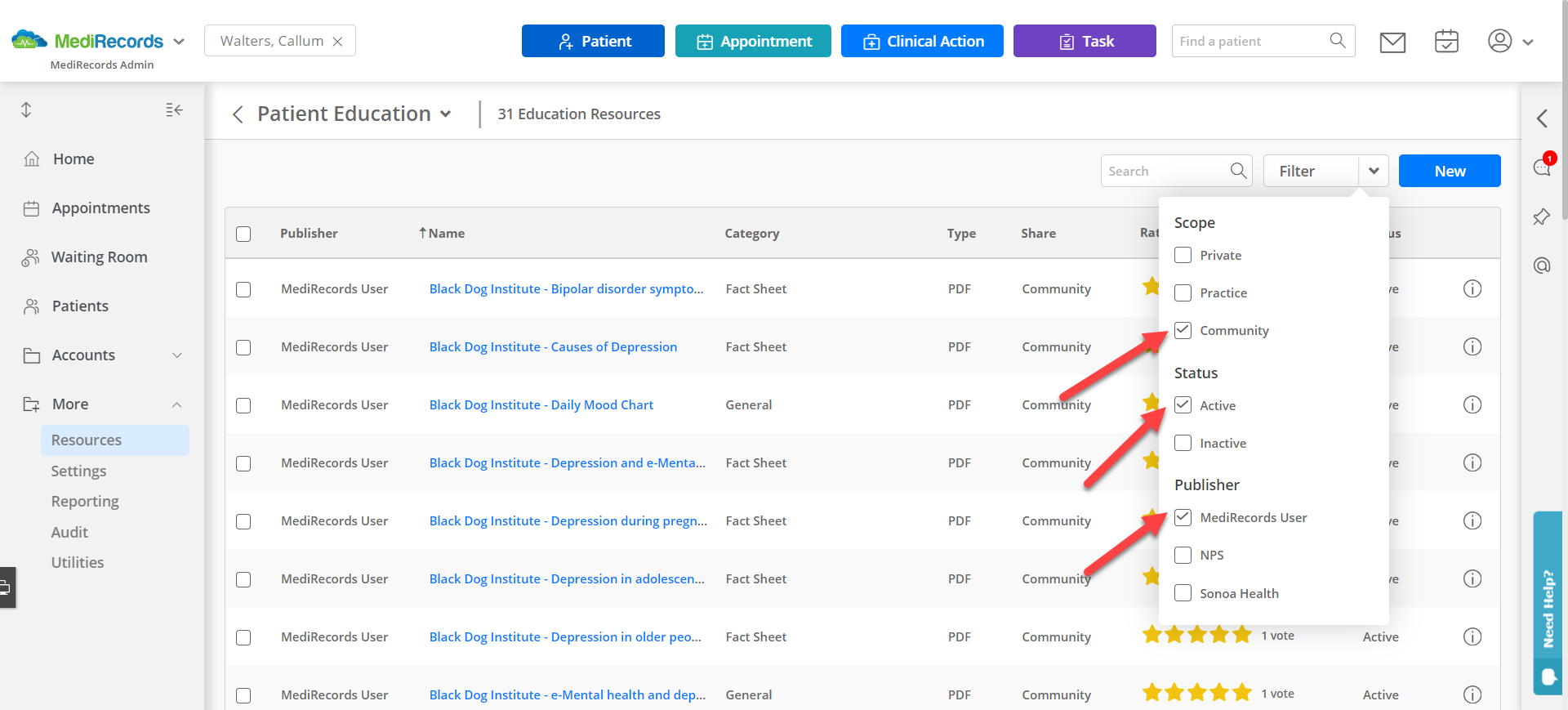Expand the Accounts sidebar section
1568x710 pixels.
tap(177, 355)
